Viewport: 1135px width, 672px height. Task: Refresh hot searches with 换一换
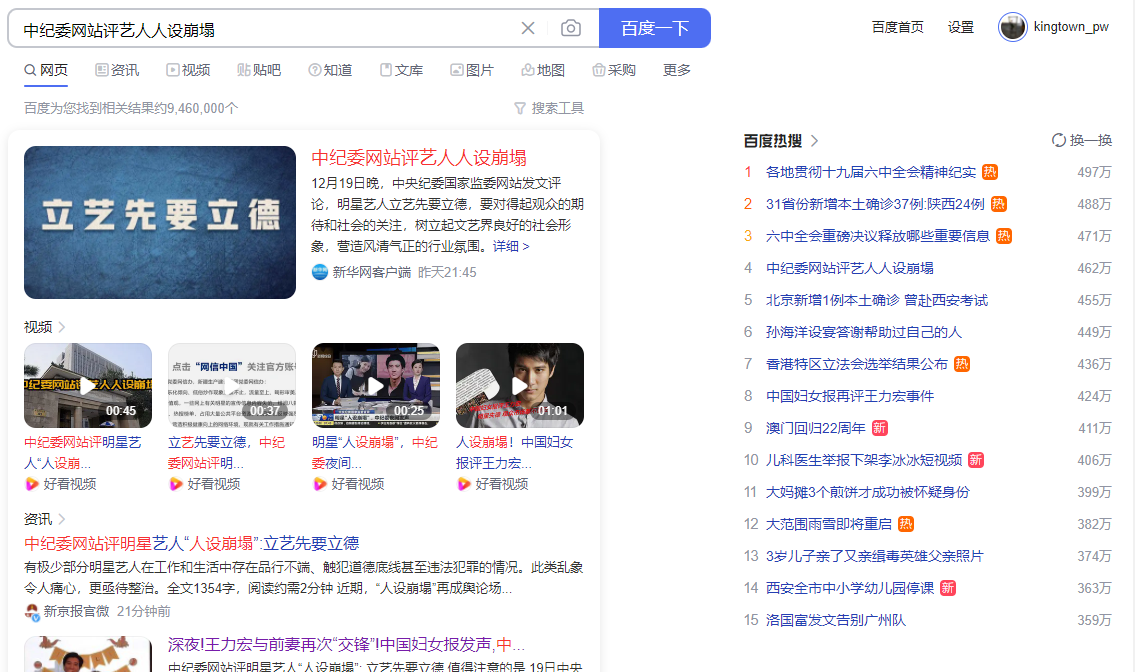point(1081,140)
